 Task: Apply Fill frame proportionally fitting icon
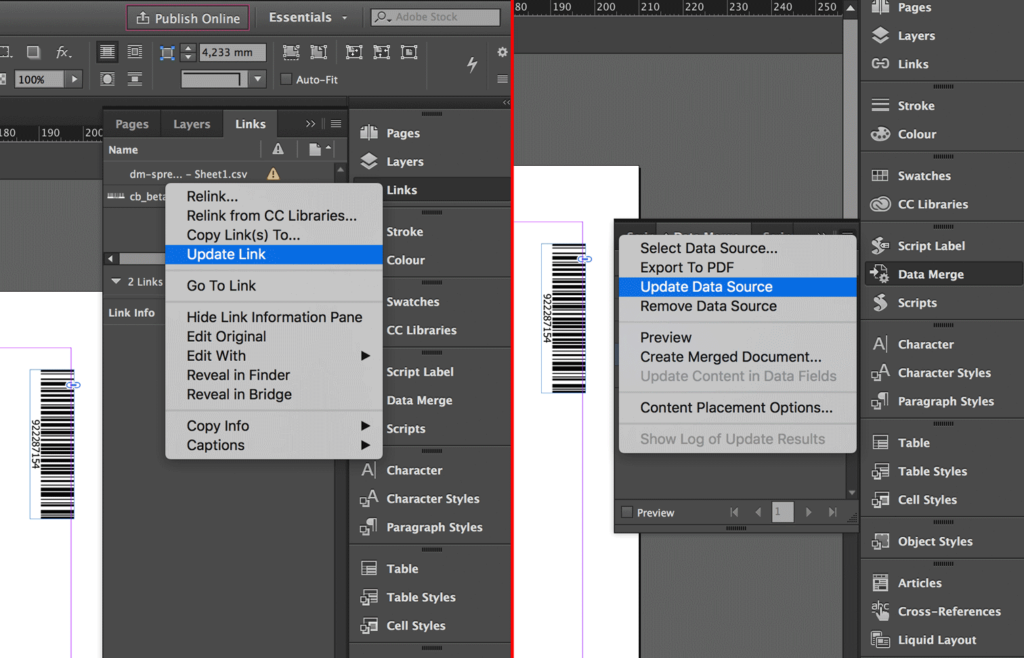[291, 52]
